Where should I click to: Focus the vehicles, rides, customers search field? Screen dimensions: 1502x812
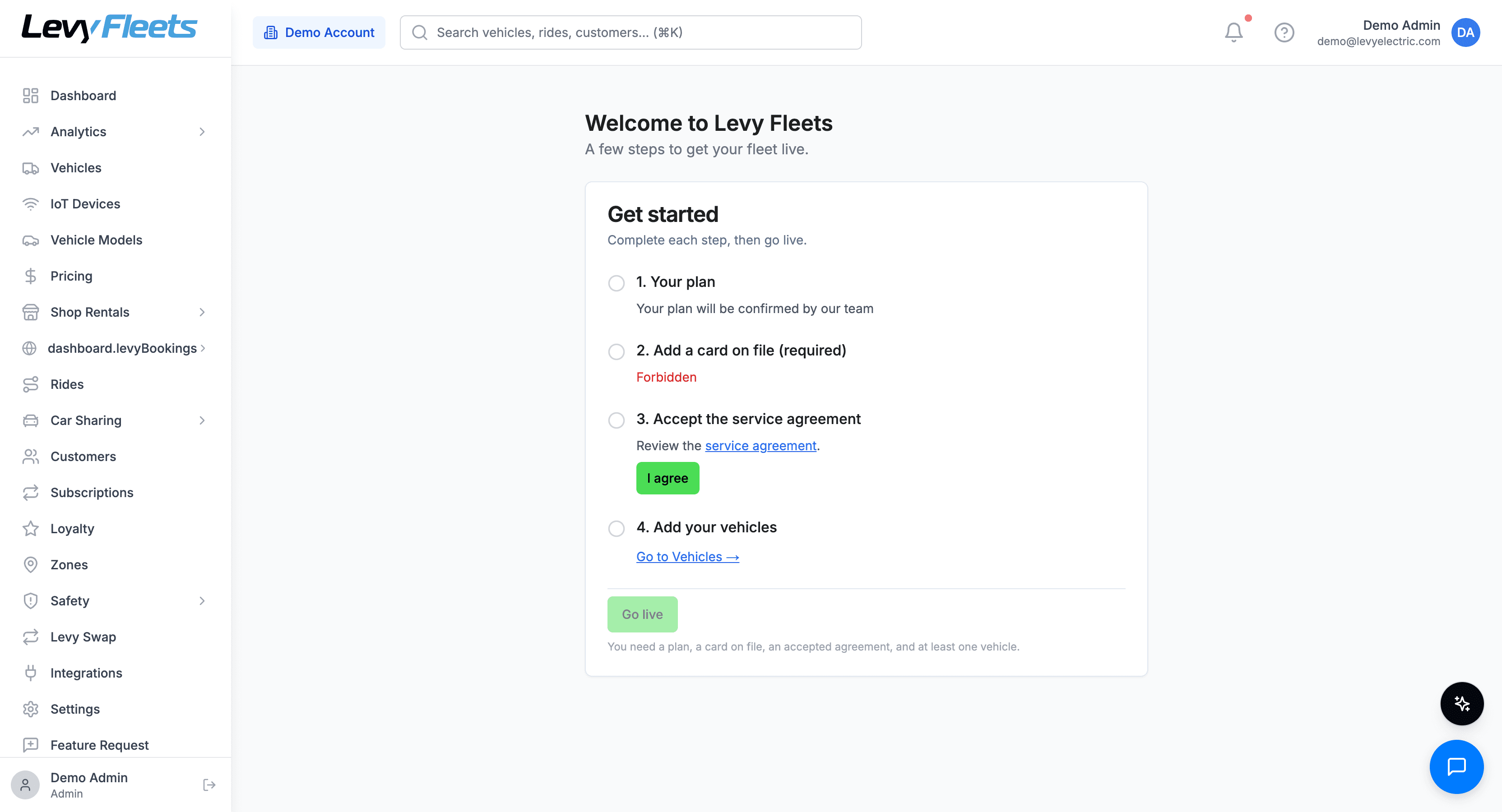630,32
